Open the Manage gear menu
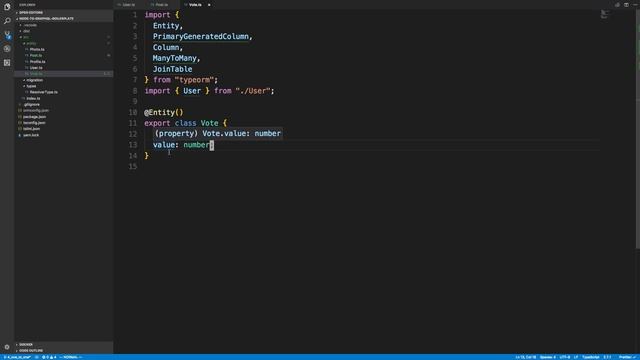 coord(7,347)
